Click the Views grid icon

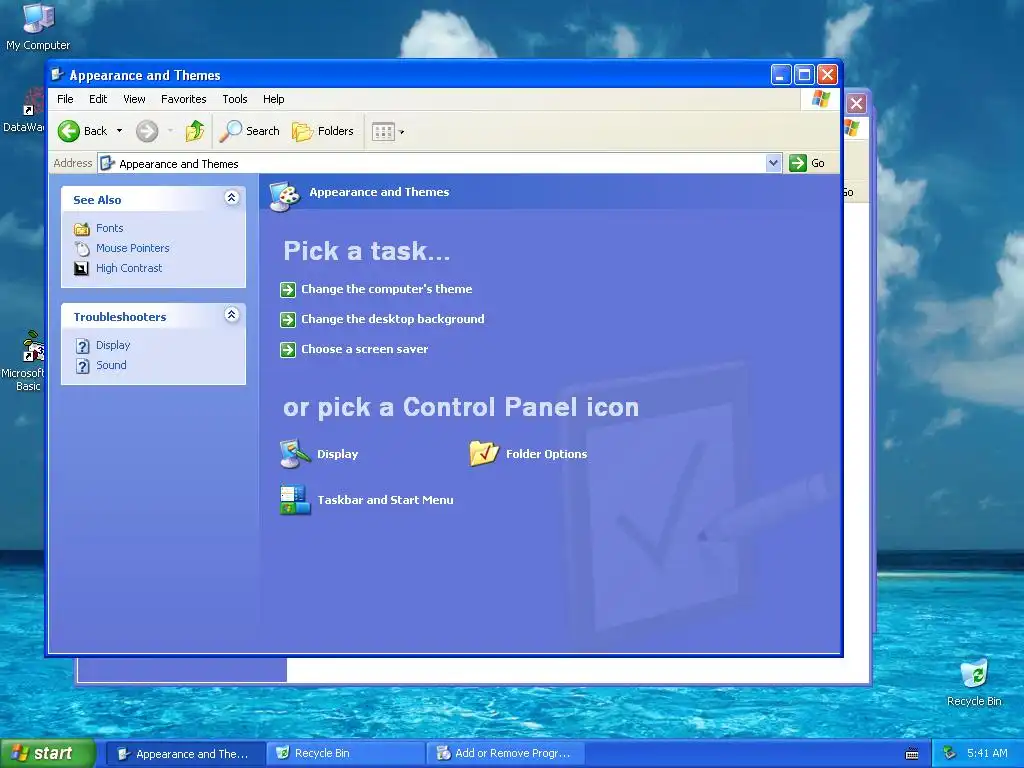[383, 132]
